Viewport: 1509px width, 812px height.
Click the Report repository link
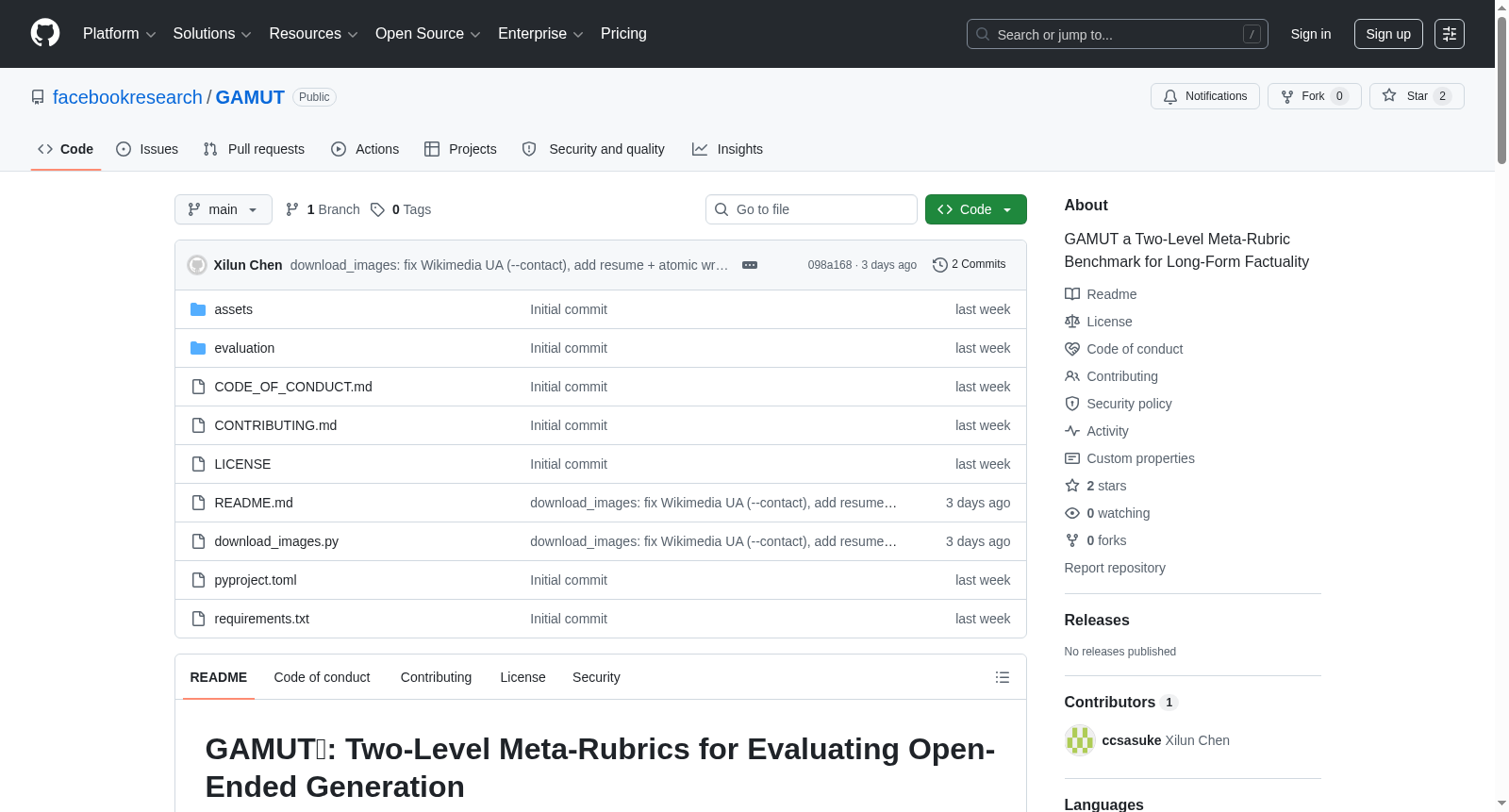(1115, 568)
